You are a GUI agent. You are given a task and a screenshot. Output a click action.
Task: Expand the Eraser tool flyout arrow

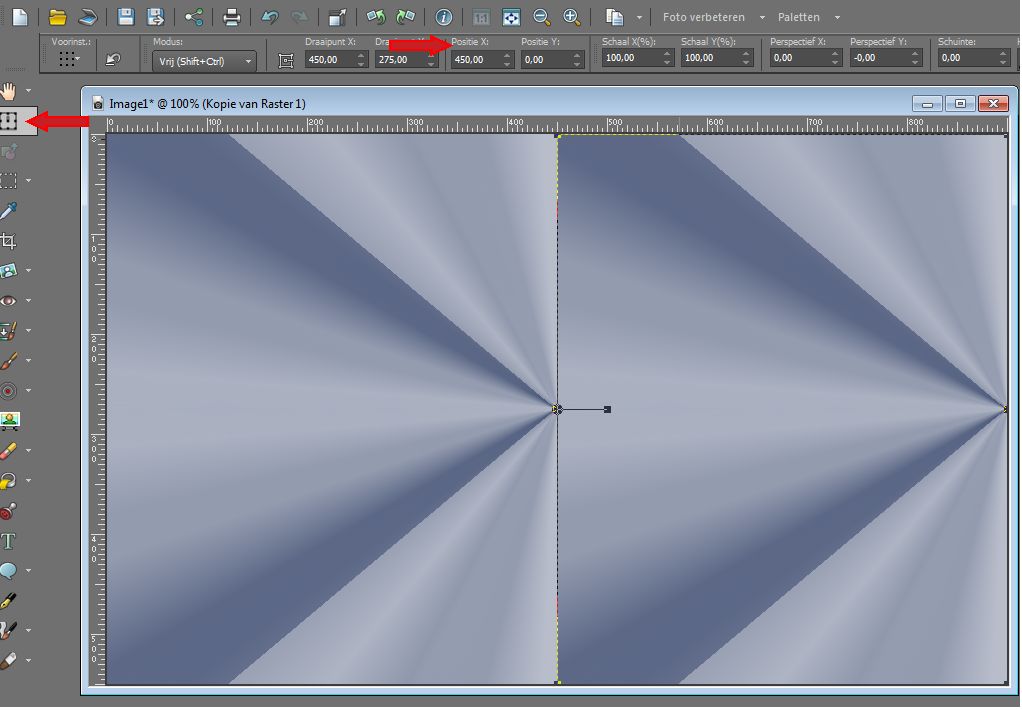(x=28, y=451)
